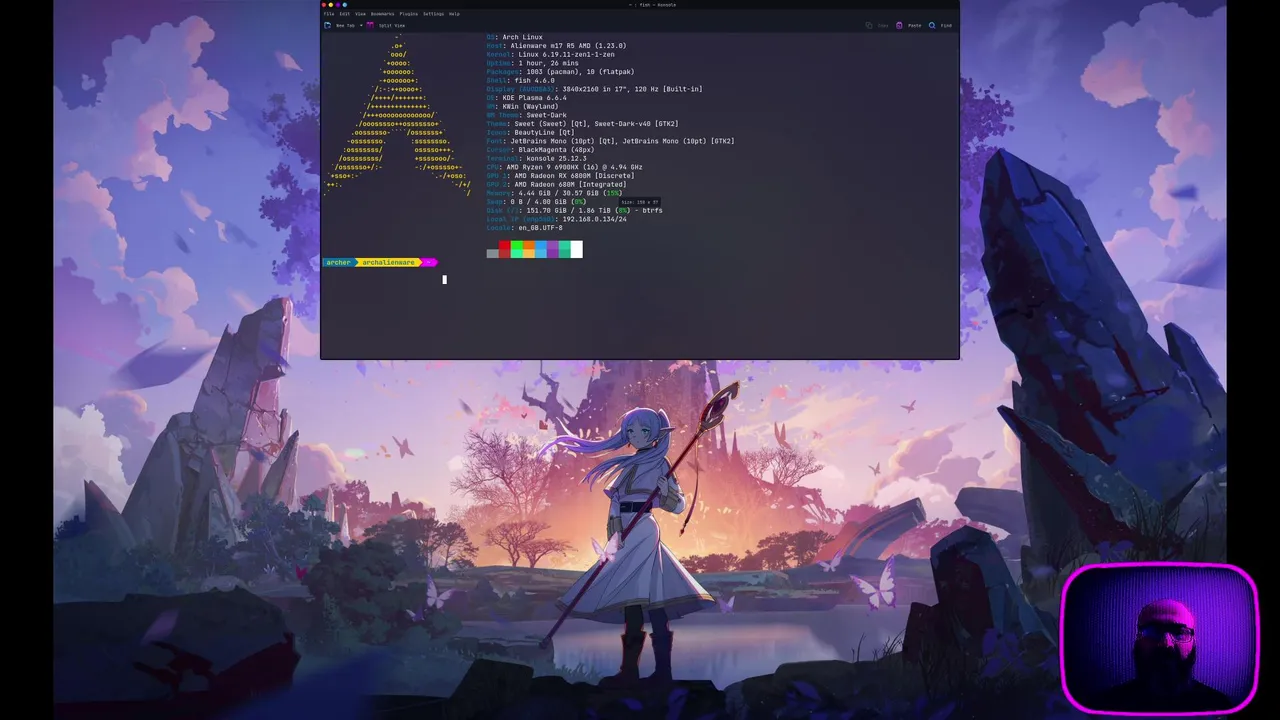
Task: Open the Edit menu
Action: (x=345, y=14)
